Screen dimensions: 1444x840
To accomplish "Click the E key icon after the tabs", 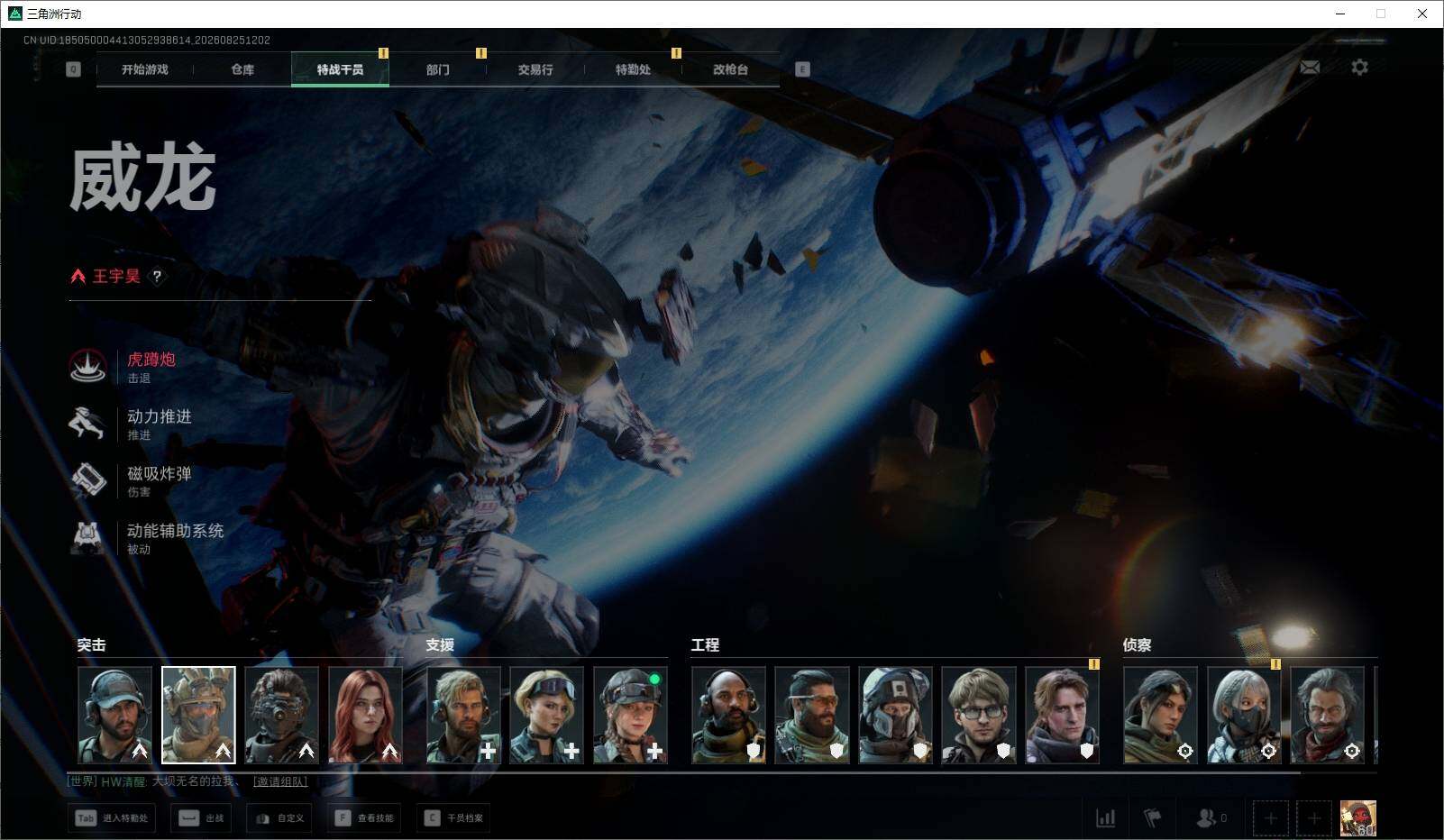I will pyautogui.click(x=802, y=69).
